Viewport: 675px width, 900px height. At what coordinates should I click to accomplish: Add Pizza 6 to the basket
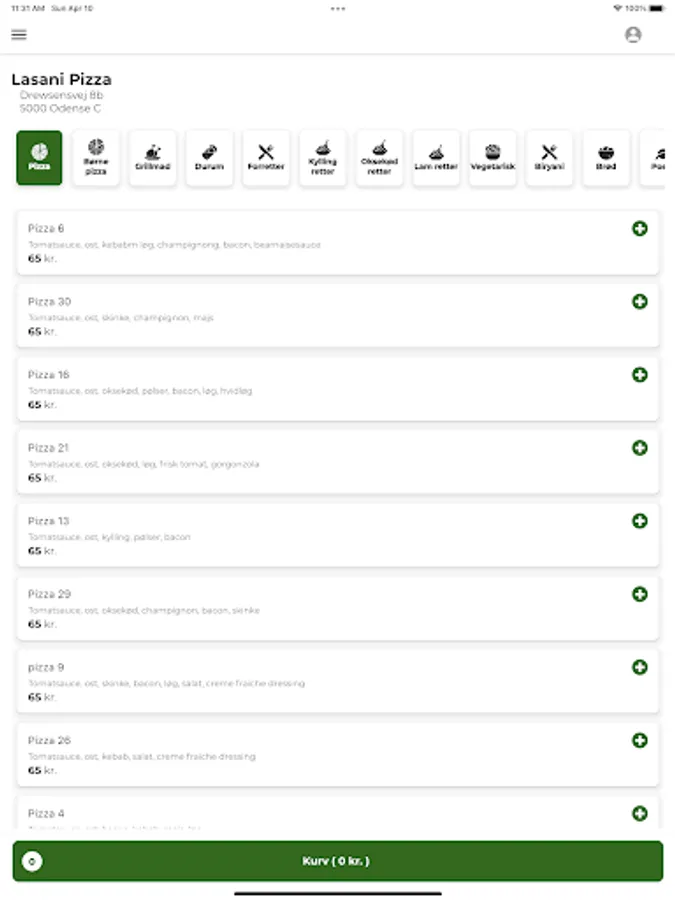pos(640,229)
